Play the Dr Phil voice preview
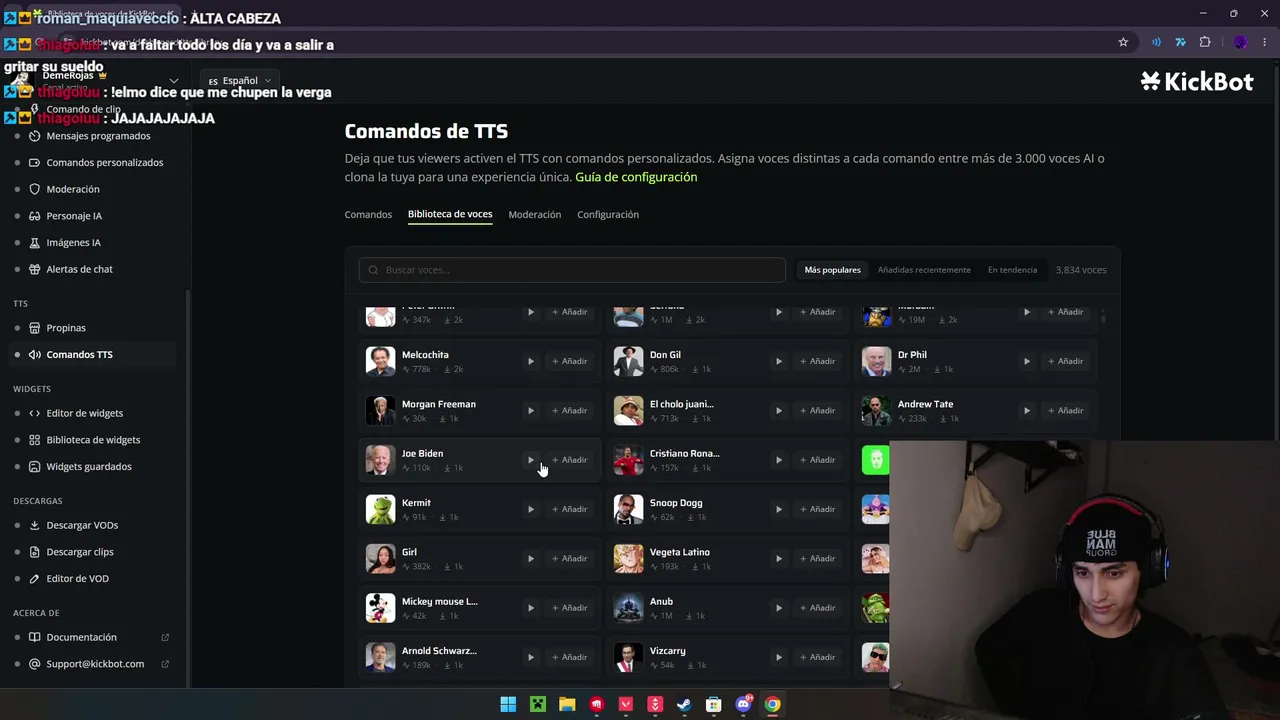This screenshot has width=1280, height=720. [x=1026, y=361]
